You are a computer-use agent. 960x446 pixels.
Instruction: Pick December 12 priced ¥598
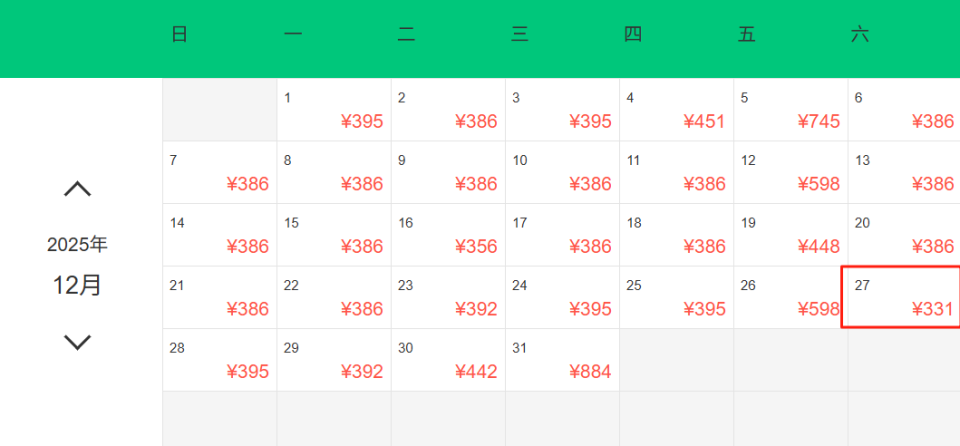[x=790, y=172]
